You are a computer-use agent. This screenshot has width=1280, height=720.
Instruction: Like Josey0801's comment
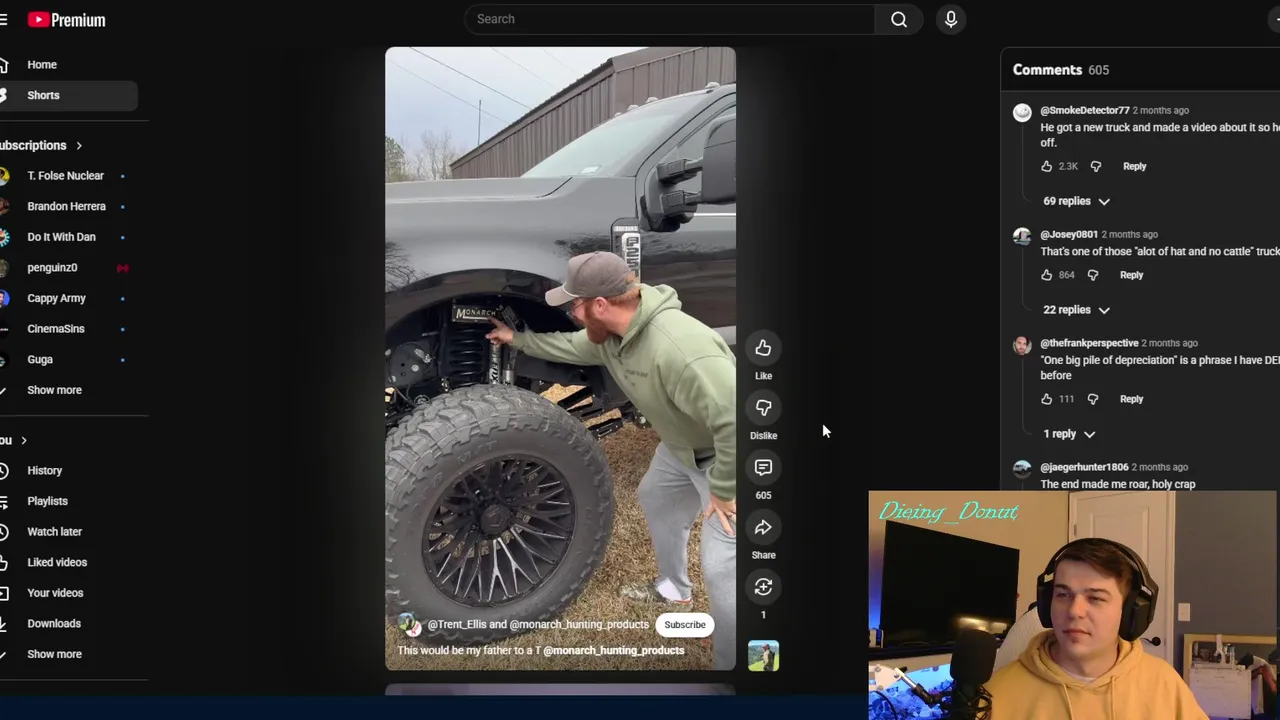click(x=1046, y=275)
